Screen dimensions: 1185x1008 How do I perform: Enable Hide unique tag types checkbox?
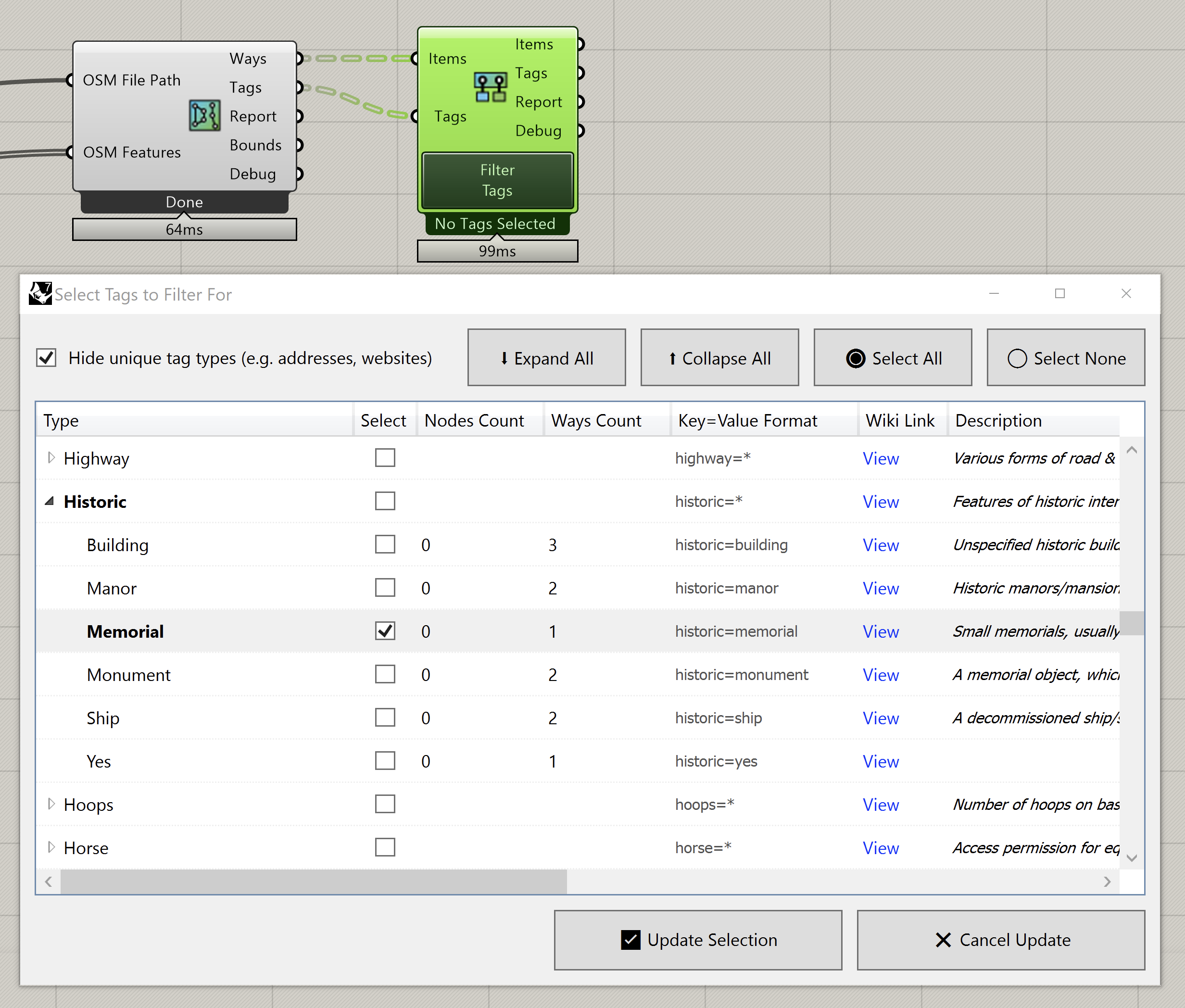point(47,358)
